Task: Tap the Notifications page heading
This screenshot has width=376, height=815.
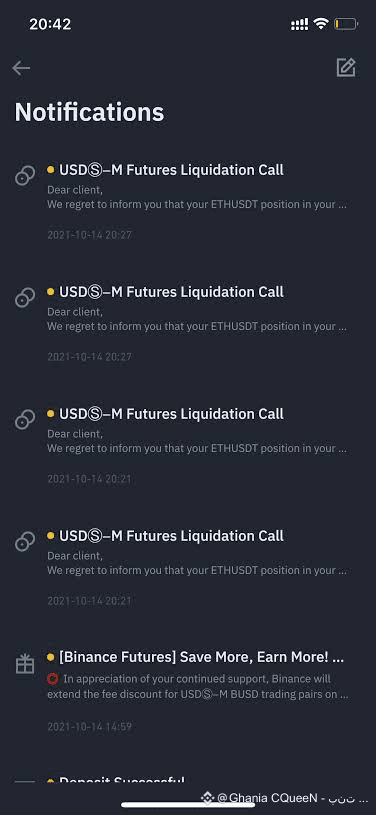Action: (x=89, y=112)
